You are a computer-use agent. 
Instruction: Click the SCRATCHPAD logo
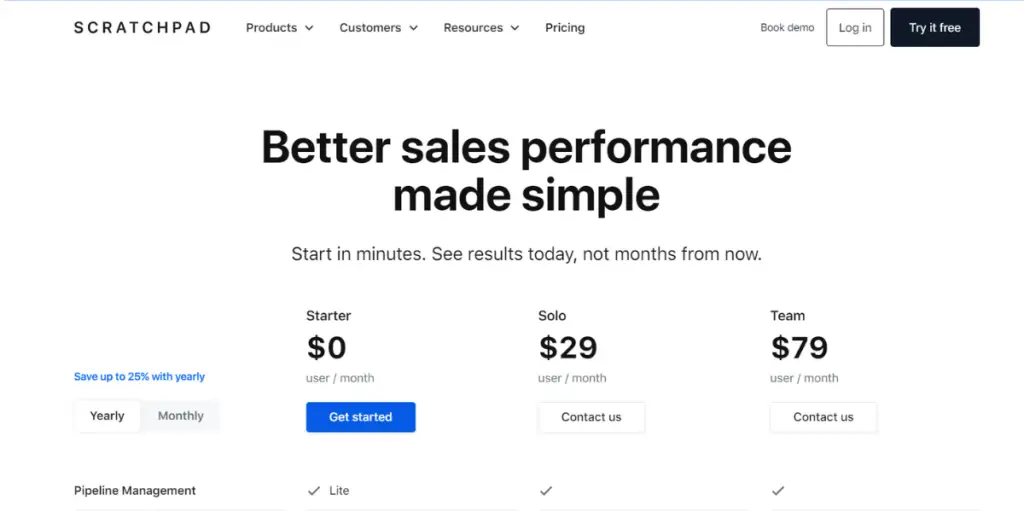[142, 27]
